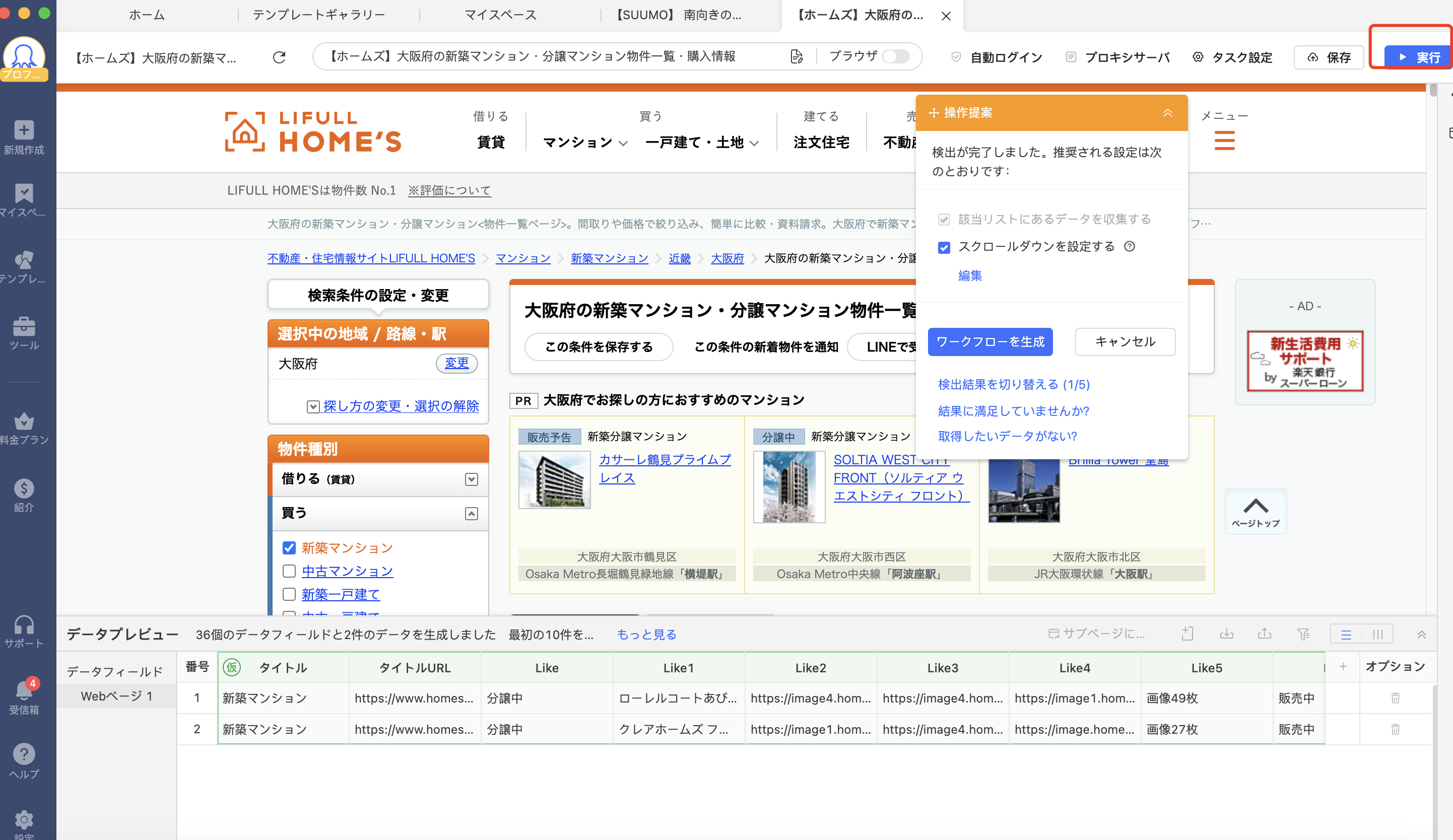Check the 新築一戸建て checkbox
The image size is (1453, 840).
pyautogui.click(x=289, y=594)
